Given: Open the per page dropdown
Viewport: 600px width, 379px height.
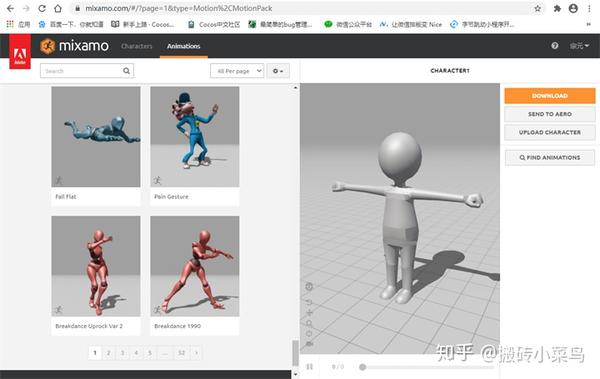Looking at the screenshot, I should point(237,71).
